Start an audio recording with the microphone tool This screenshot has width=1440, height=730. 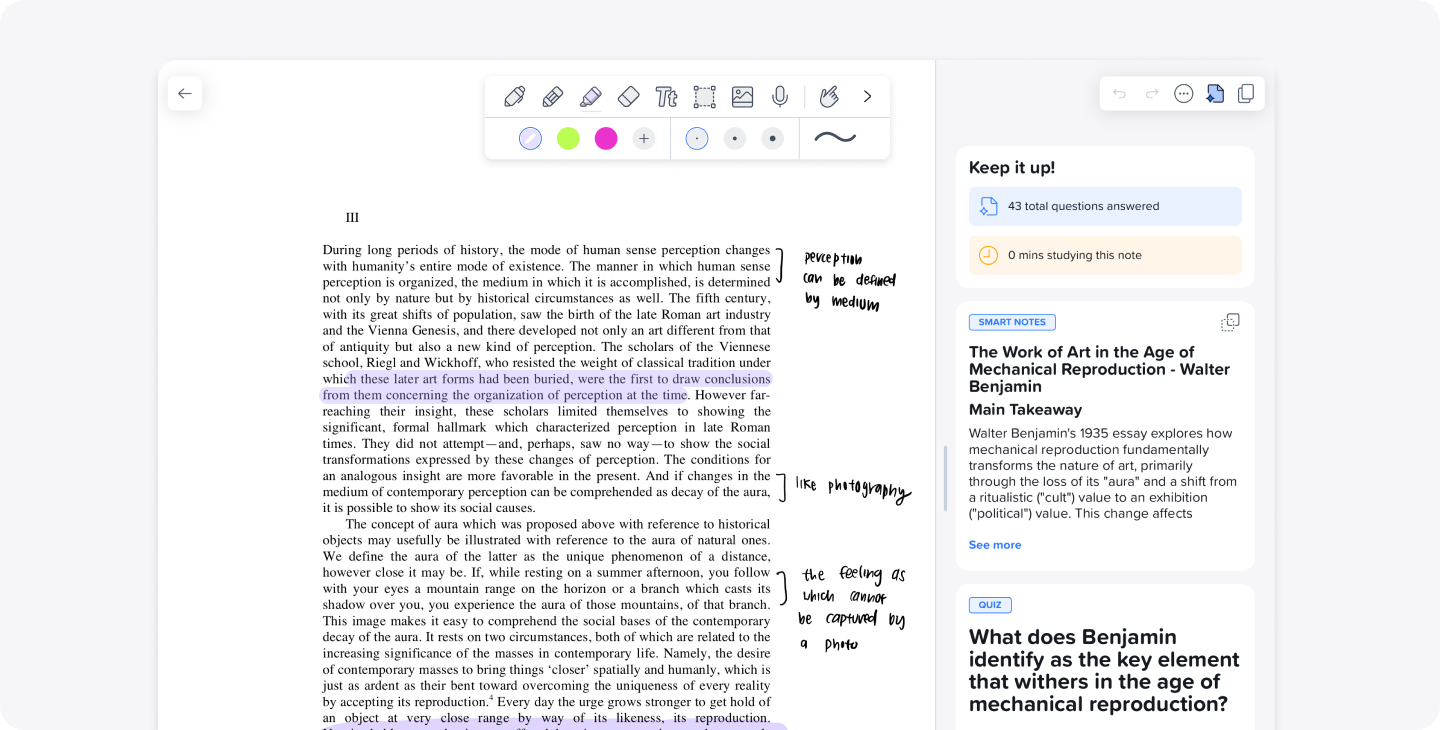click(780, 96)
